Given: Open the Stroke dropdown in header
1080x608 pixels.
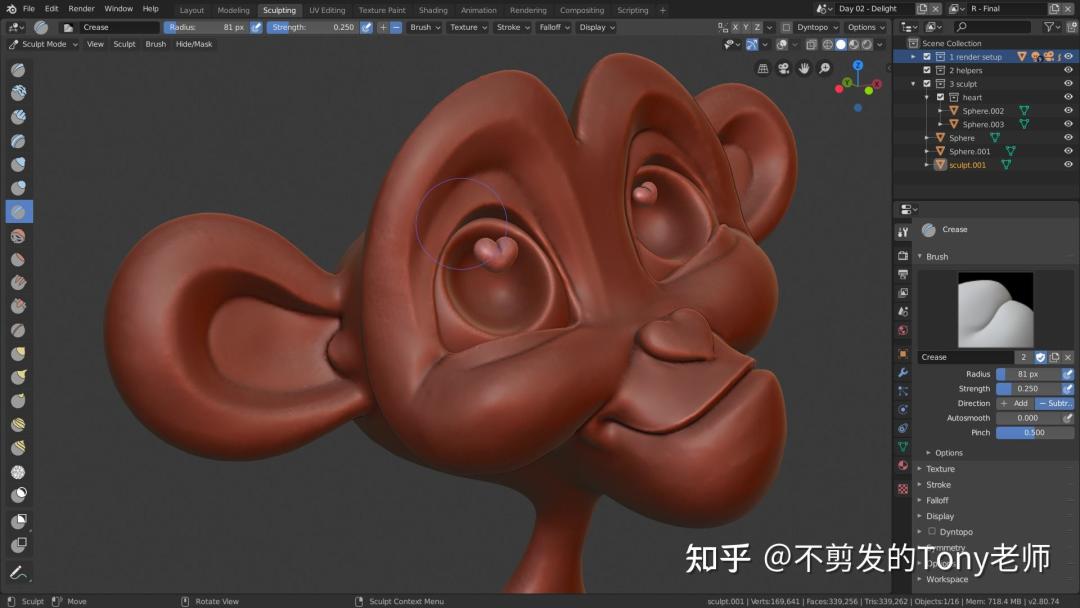Looking at the screenshot, I should (512, 28).
